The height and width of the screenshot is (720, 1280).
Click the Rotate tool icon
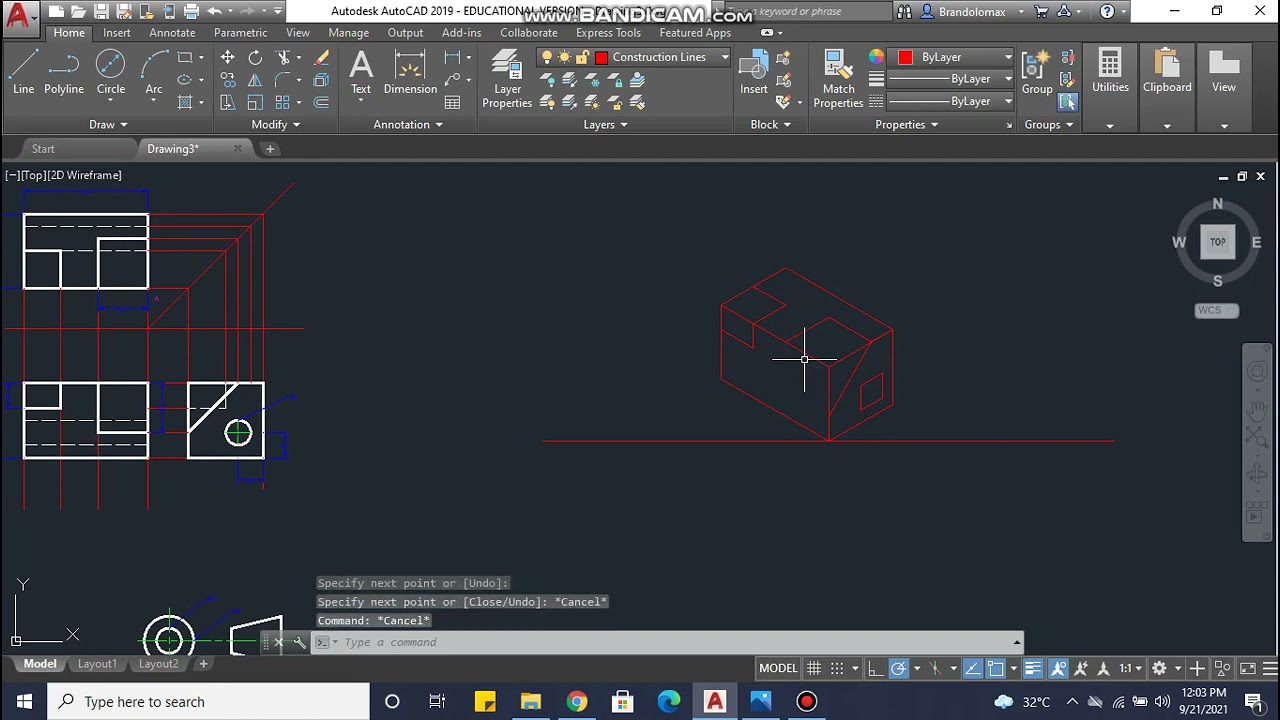pyautogui.click(x=255, y=57)
